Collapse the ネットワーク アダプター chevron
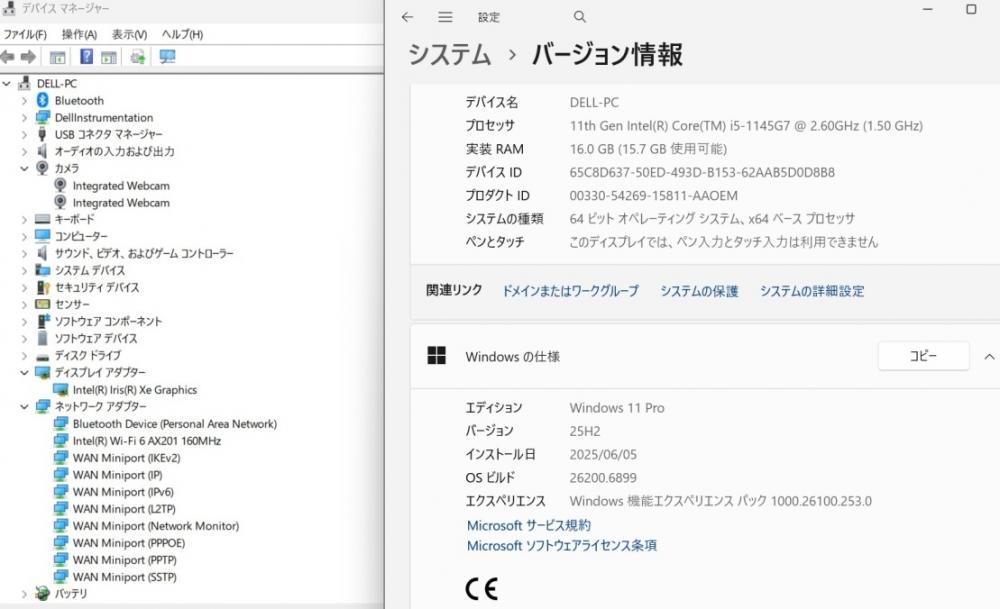This screenshot has height=609, width=1000. [24, 406]
